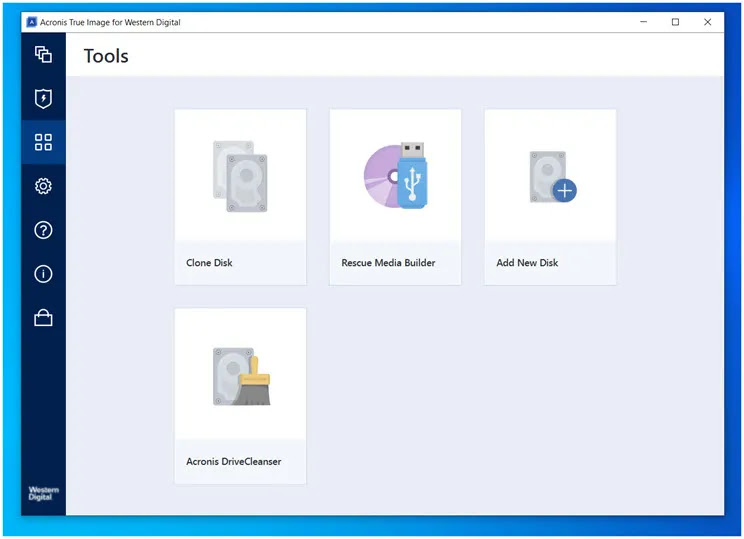Viewport: 744px width, 539px height.
Task: Close the Acronis True Image window
Action: coord(707,22)
